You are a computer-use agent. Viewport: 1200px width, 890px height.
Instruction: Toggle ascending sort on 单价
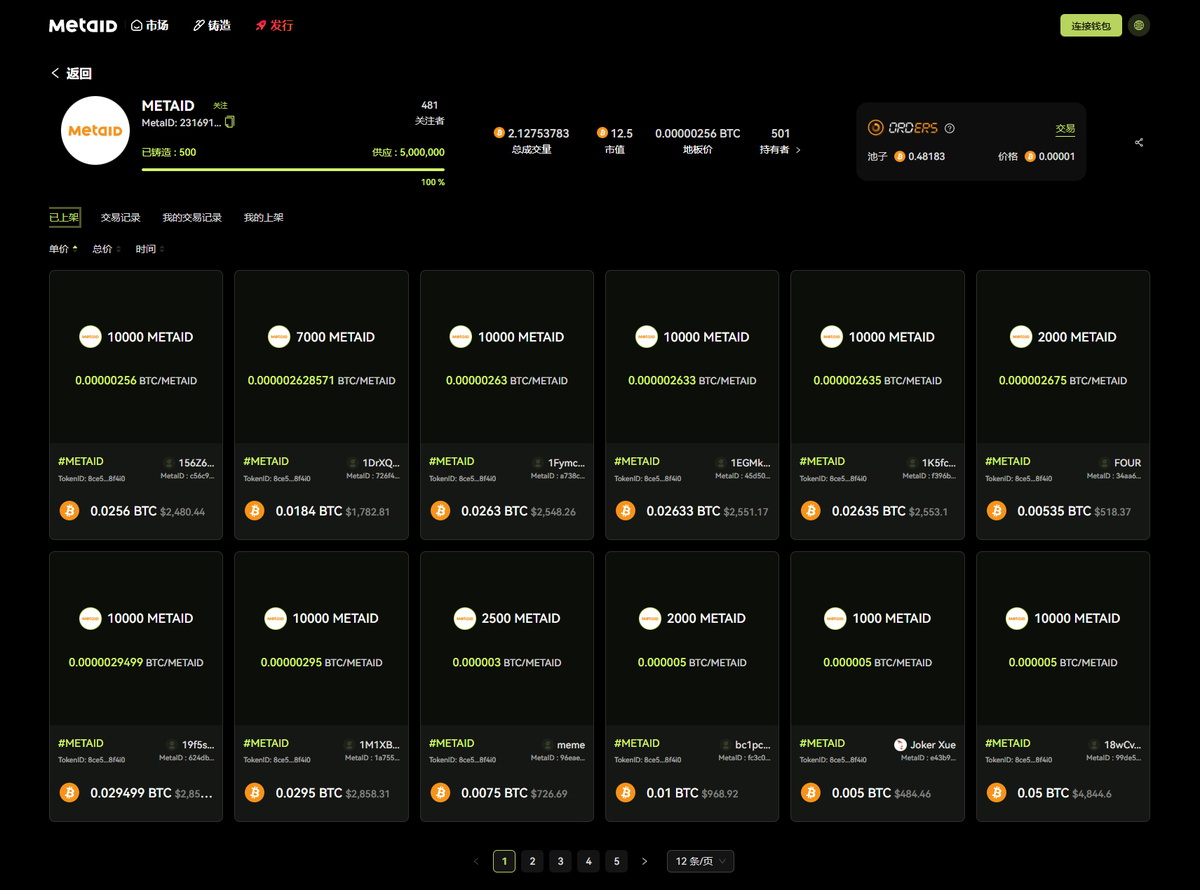coord(61,248)
